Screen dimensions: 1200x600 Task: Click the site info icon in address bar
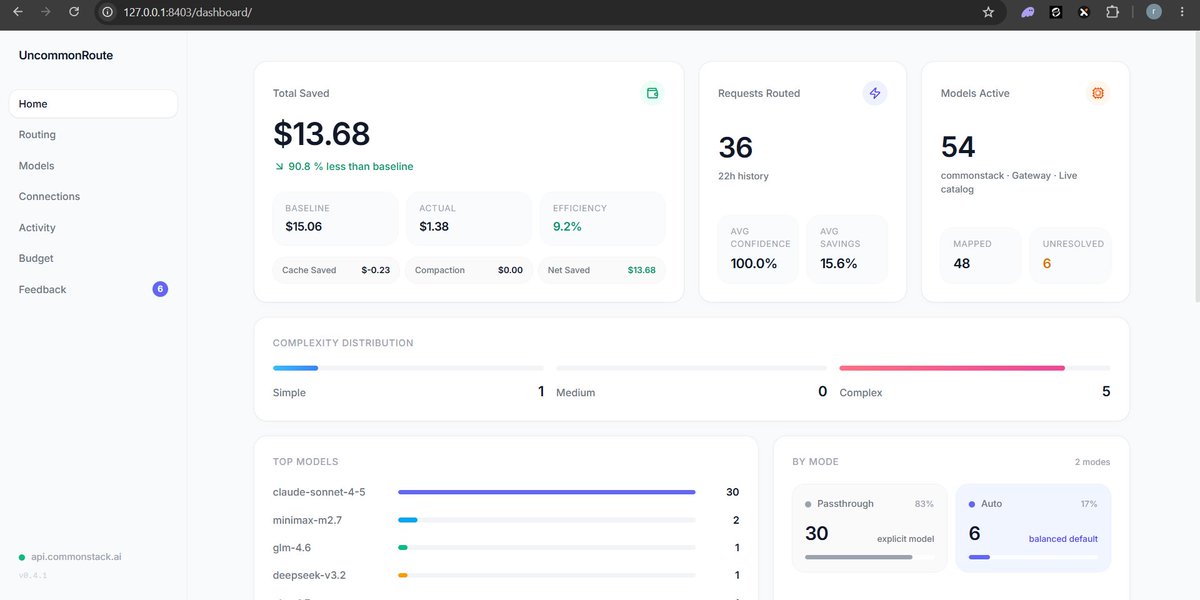108,12
